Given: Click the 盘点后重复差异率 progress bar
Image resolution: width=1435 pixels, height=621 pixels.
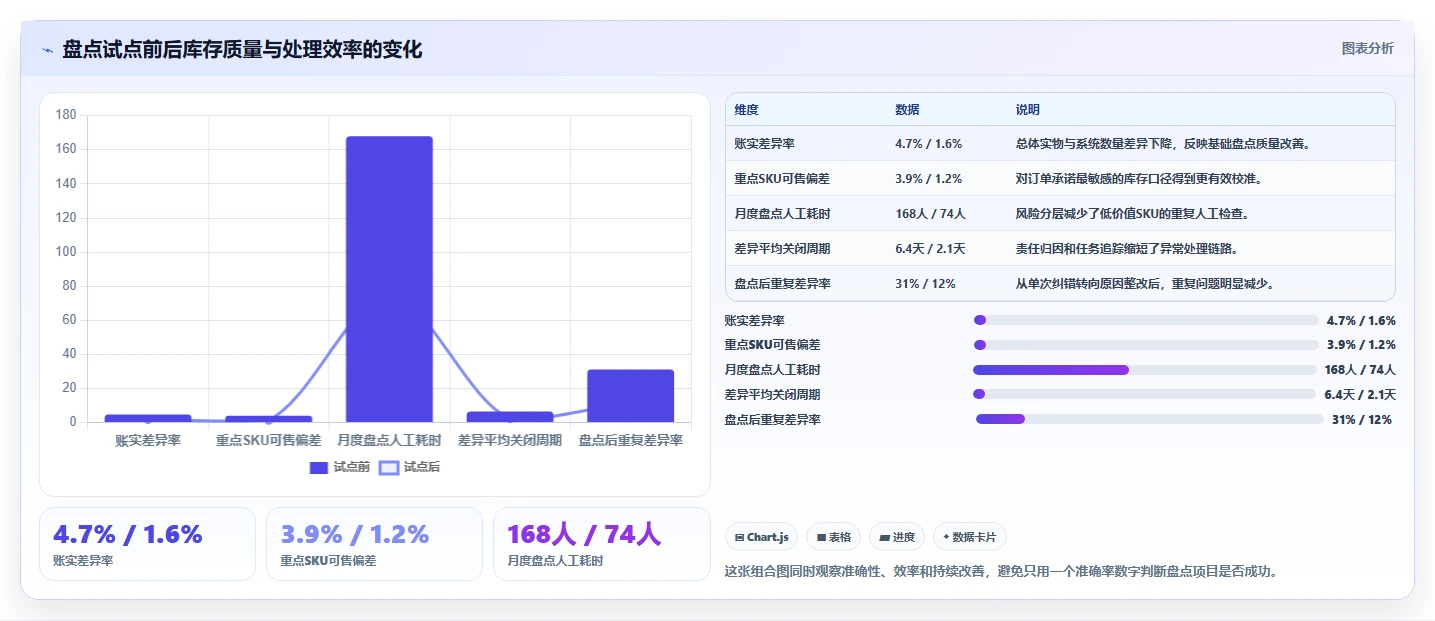Looking at the screenshot, I should click(x=1150, y=419).
